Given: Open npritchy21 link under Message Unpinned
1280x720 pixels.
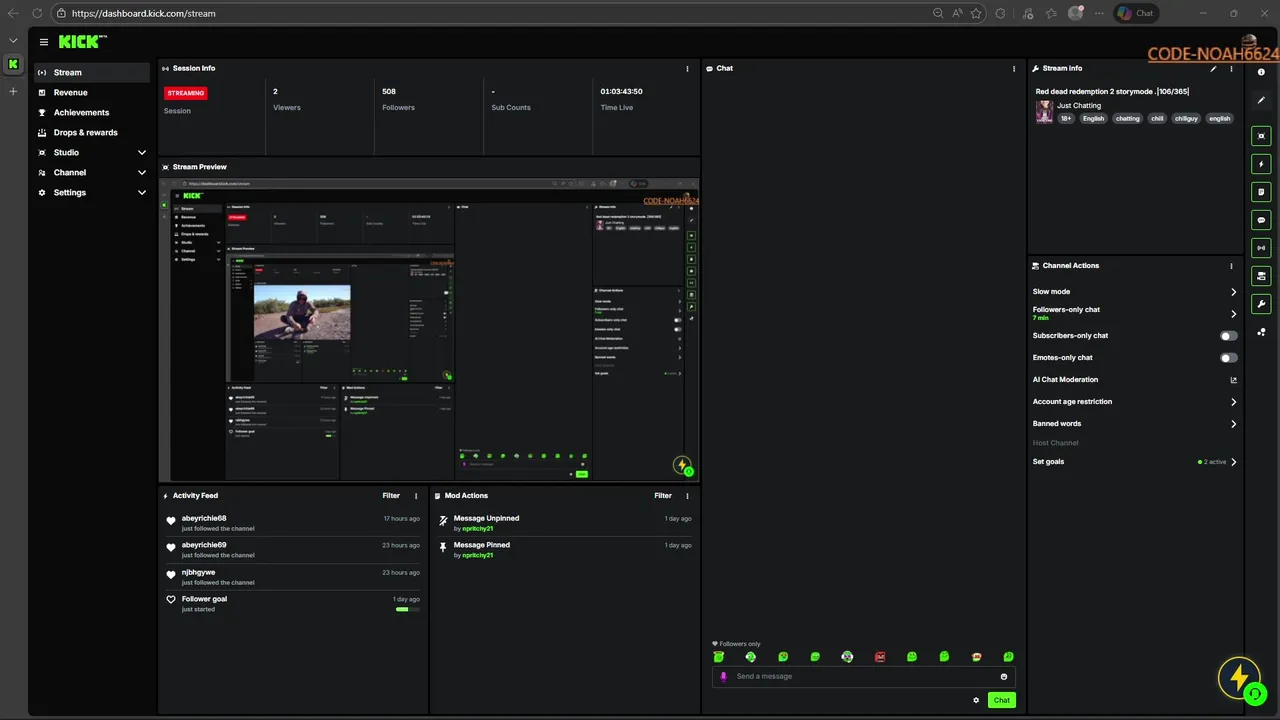Looking at the screenshot, I should pos(477,528).
